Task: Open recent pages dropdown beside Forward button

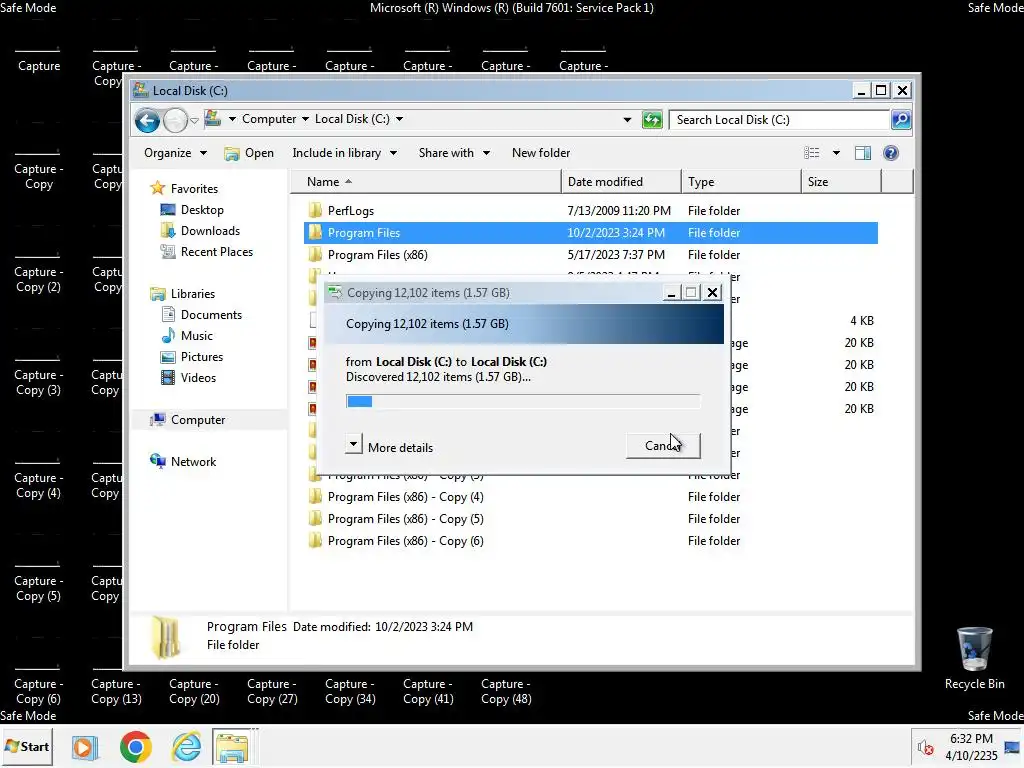Action: pyautogui.click(x=194, y=121)
